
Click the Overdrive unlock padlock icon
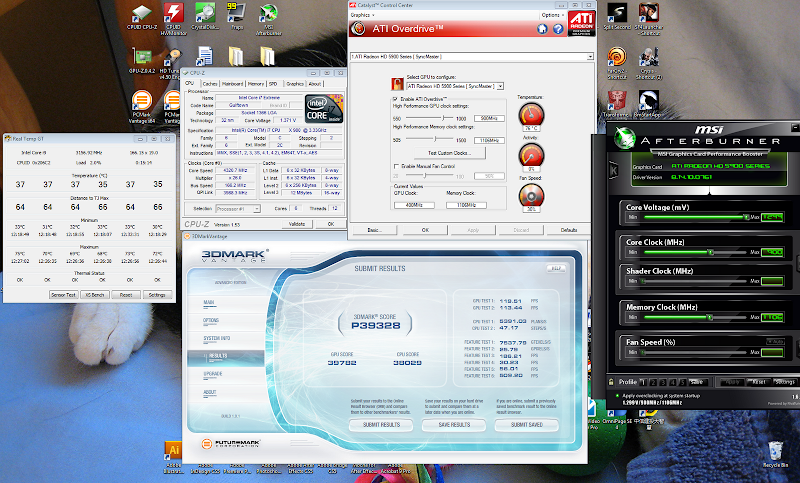pos(397,84)
